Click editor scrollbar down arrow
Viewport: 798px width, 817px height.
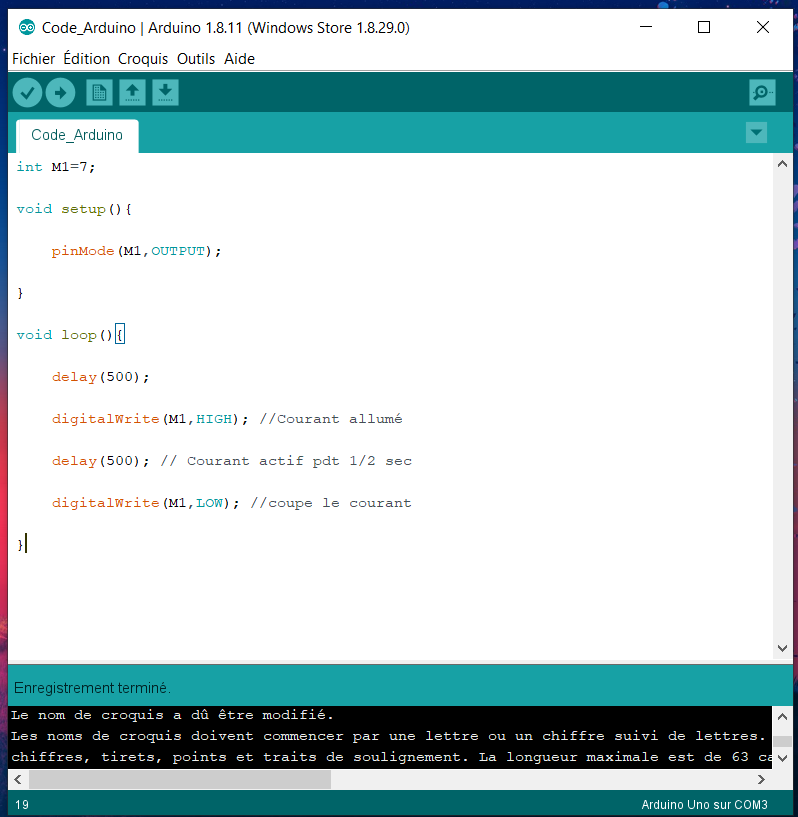point(782,648)
